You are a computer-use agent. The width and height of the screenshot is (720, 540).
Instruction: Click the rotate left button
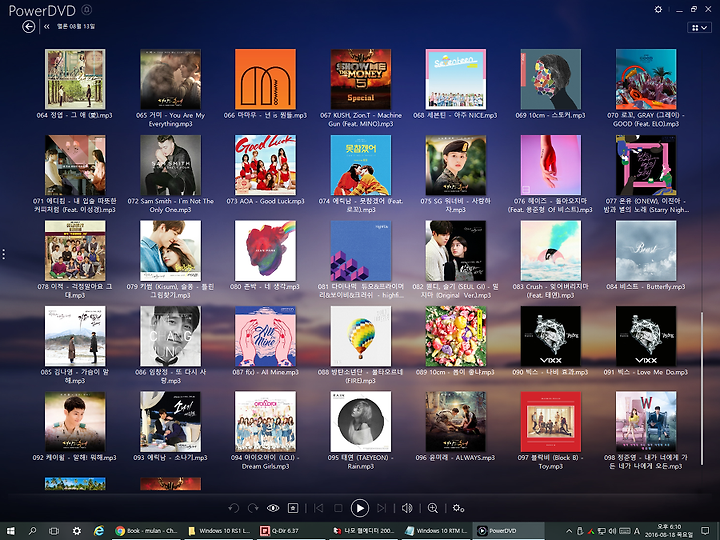click(233, 508)
